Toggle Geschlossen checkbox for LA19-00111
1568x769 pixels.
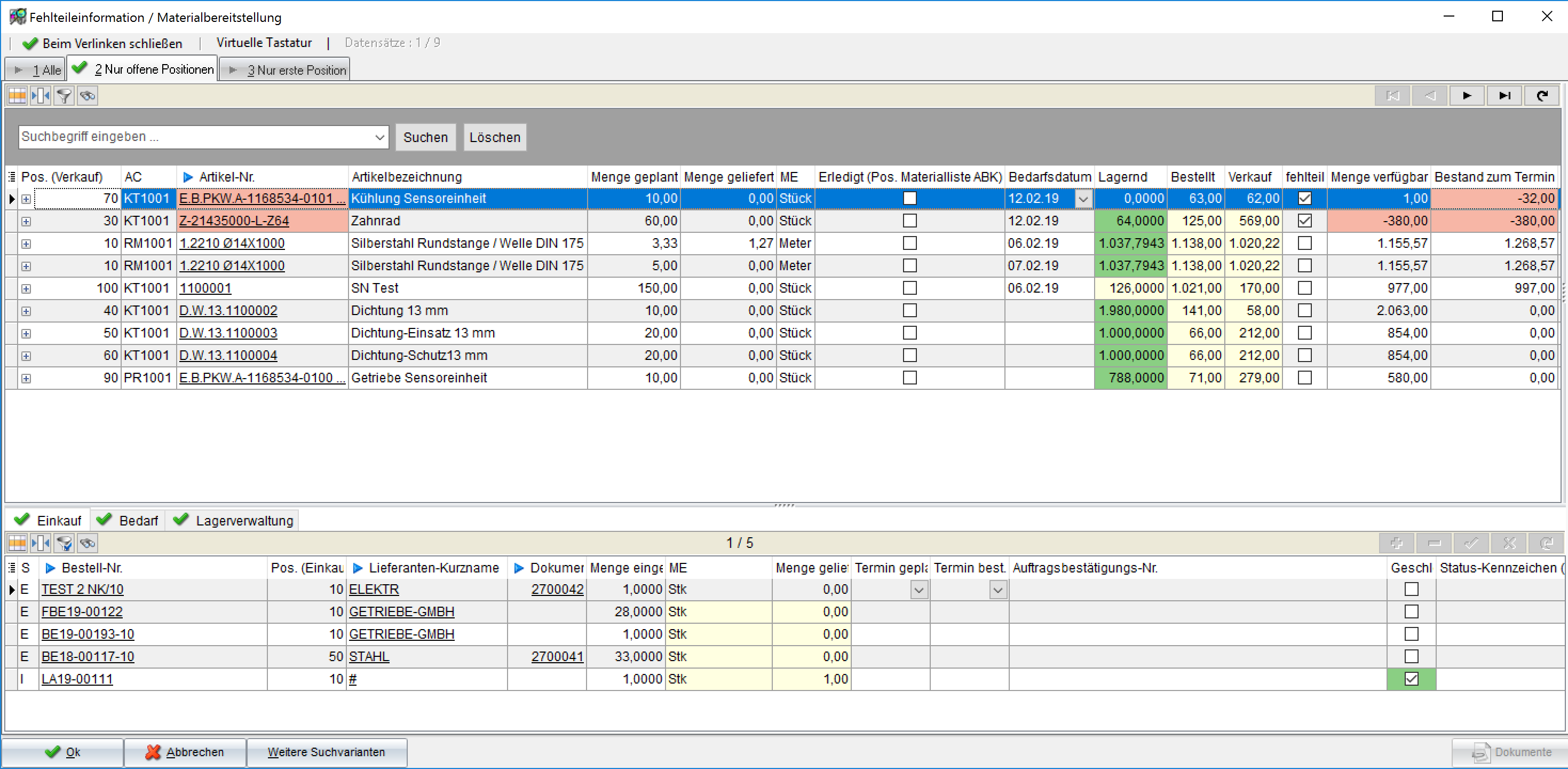pos(1411,679)
